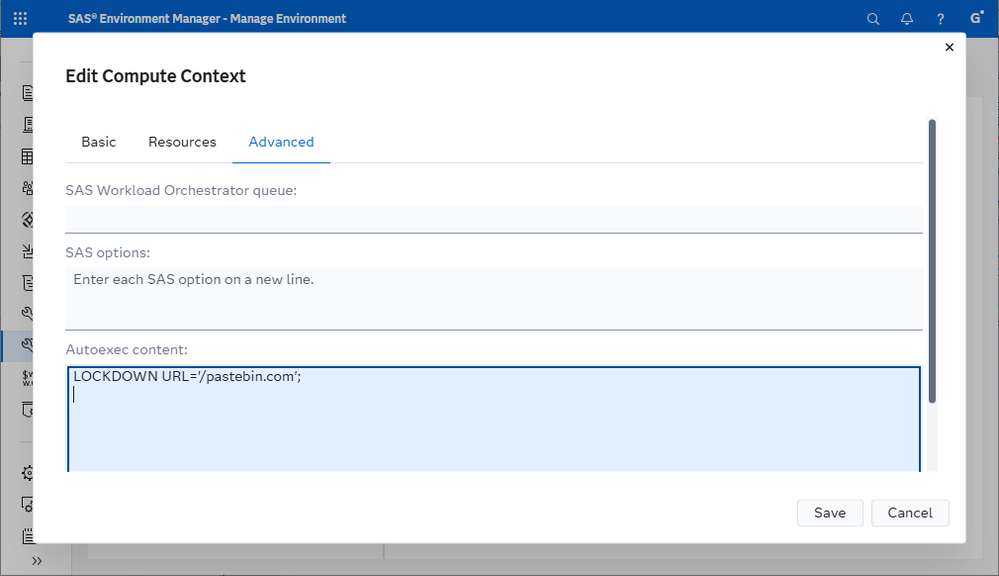999x576 pixels.
Task: Open the help question mark menu
Action: (x=940, y=19)
